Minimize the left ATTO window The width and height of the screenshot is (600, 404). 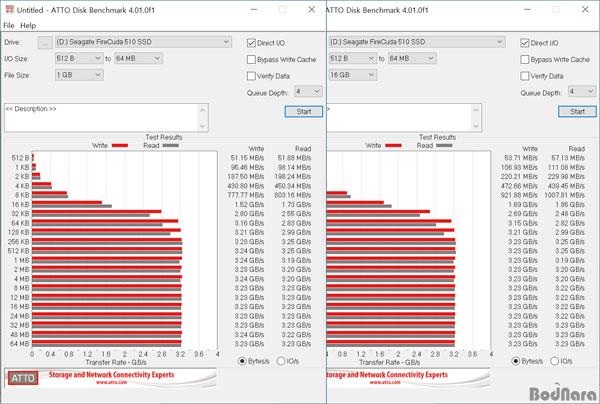point(254,10)
